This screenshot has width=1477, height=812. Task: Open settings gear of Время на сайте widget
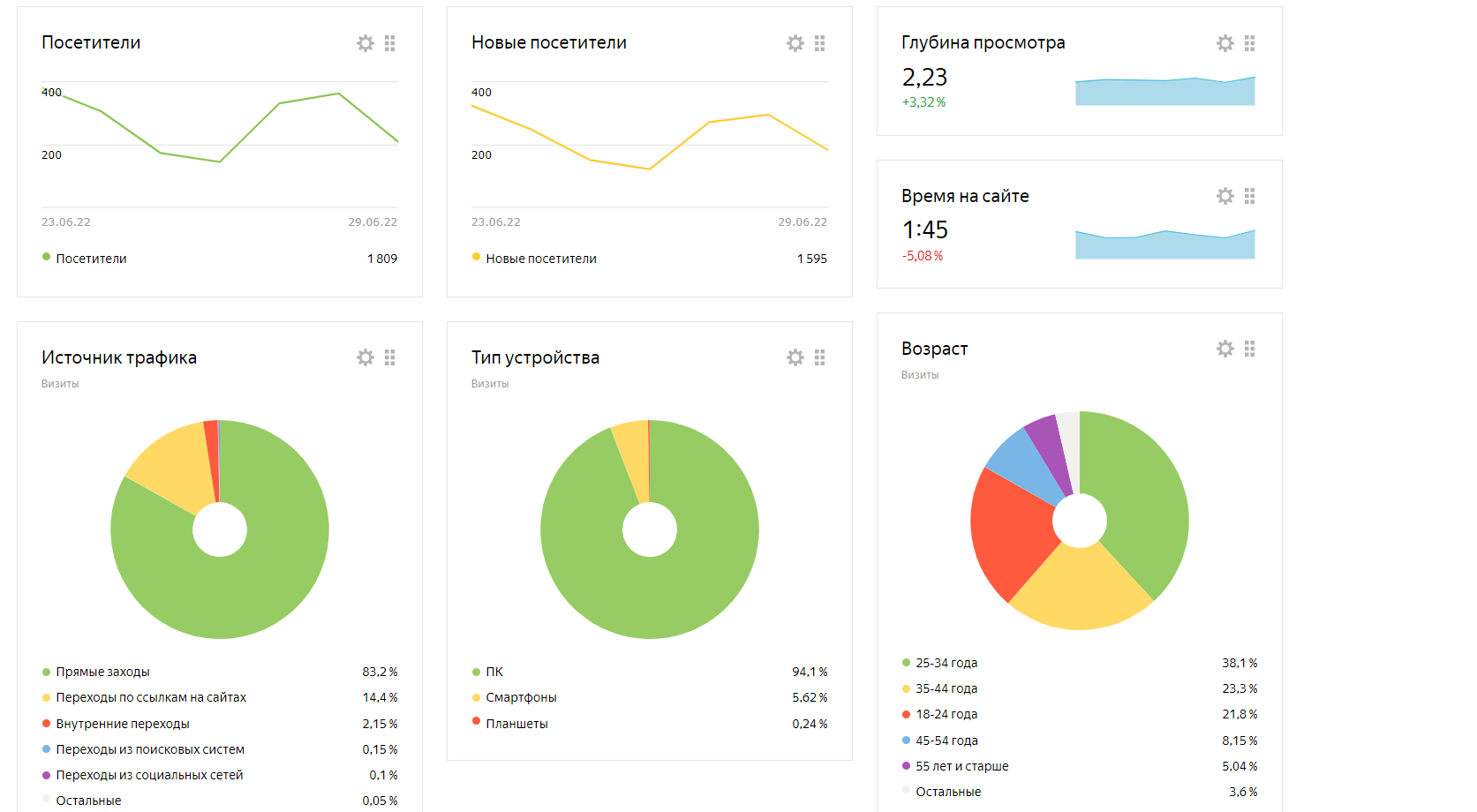pos(1225,196)
